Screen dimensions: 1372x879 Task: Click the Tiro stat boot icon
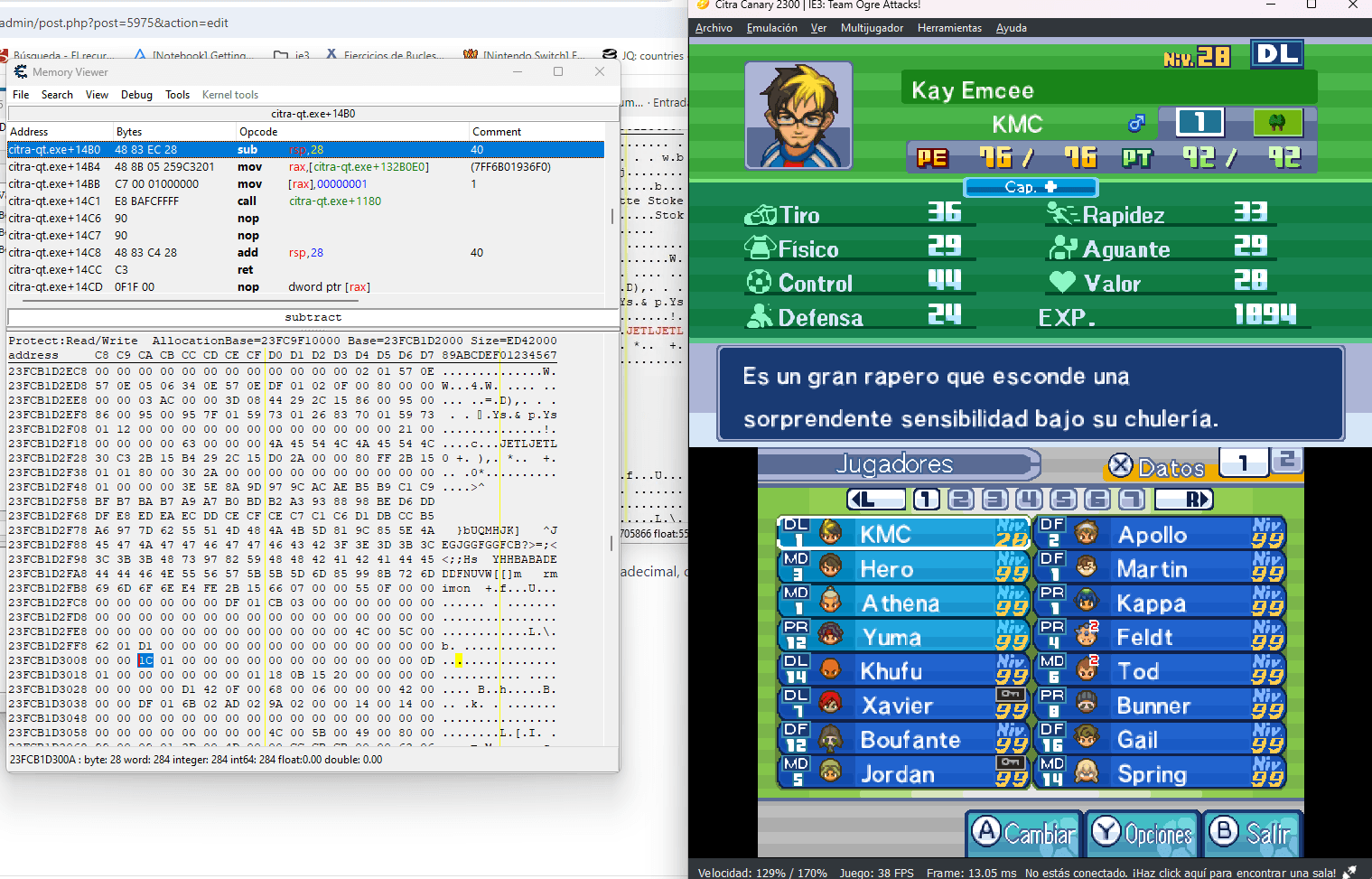coord(761,215)
